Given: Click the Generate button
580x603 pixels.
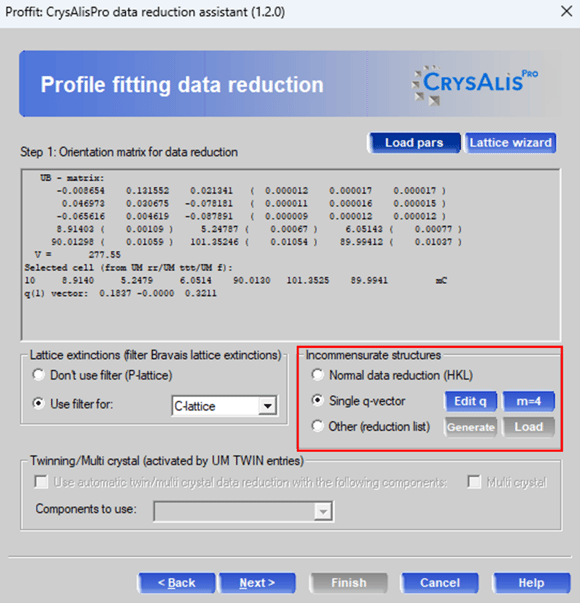Looking at the screenshot, I should pyautogui.click(x=471, y=427).
